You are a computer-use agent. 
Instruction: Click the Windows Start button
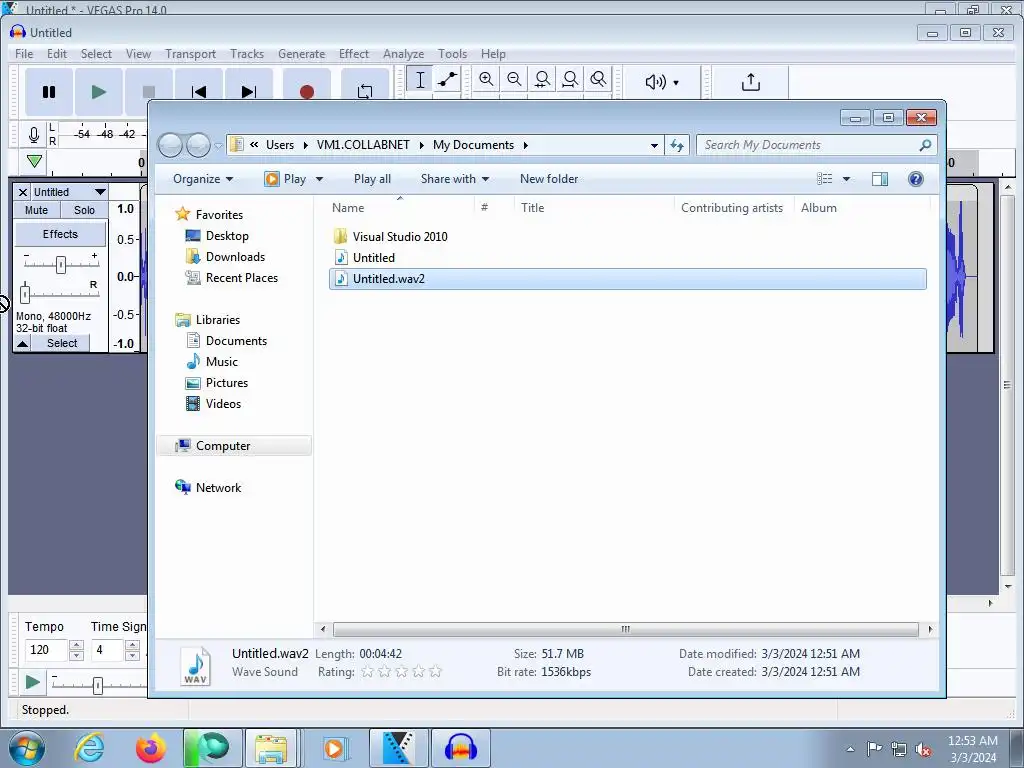point(26,748)
